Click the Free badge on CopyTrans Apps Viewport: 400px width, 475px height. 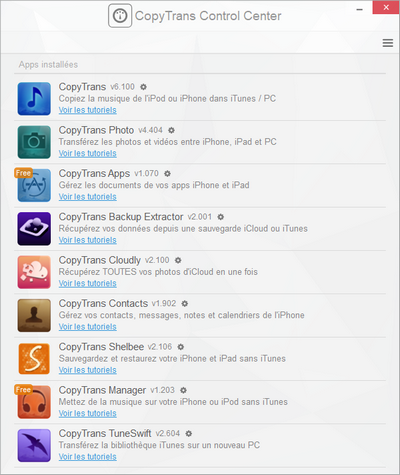[23, 173]
